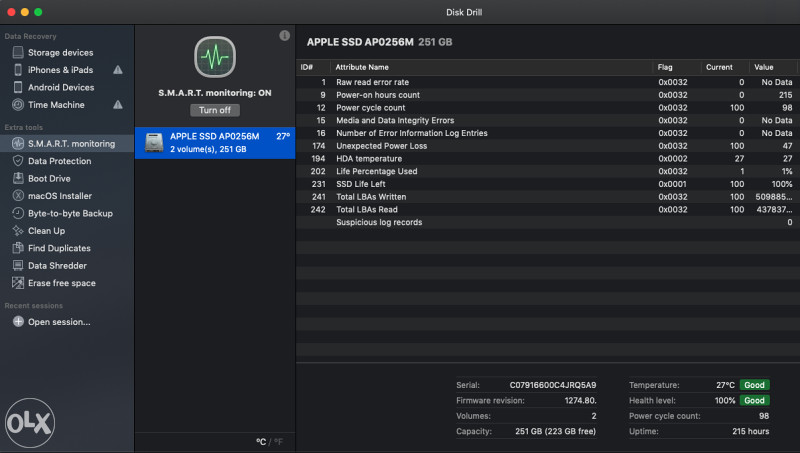
Task: Open Storage devices section
Action: click(x=61, y=53)
